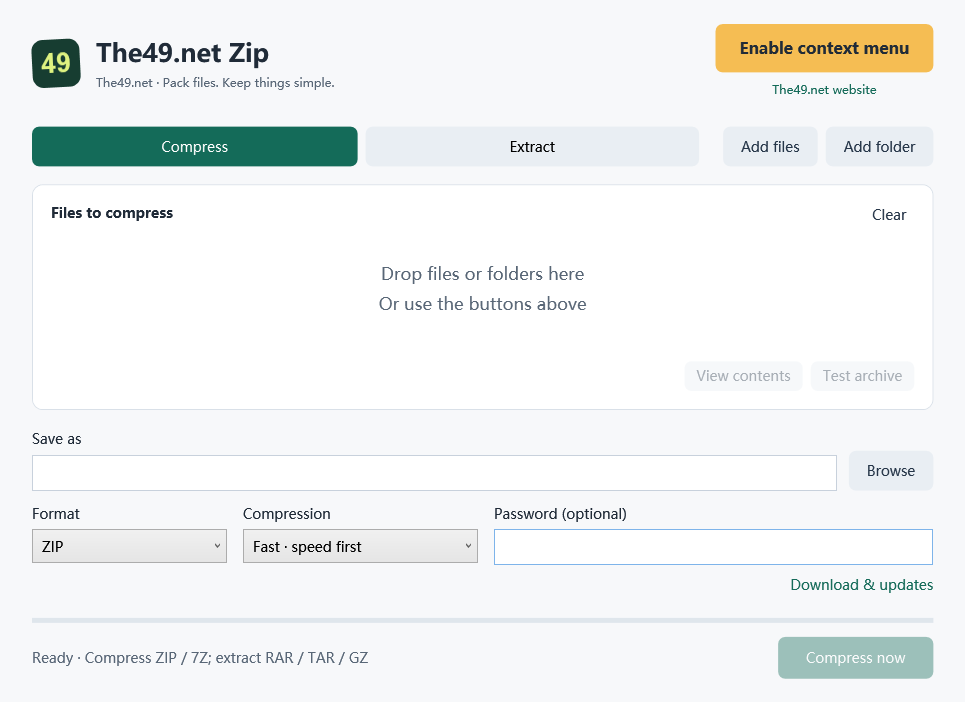Open the Download & updates link

(862, 584)
